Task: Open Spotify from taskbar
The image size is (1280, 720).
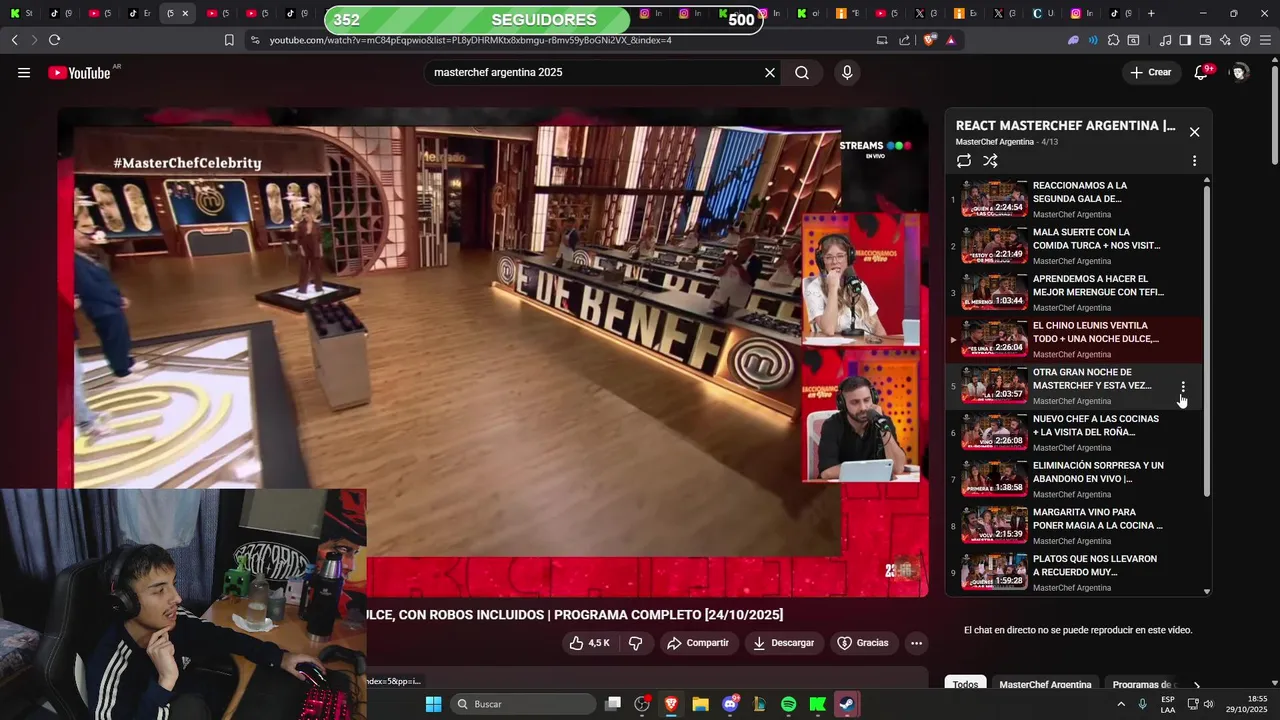Action: click(x=788, y=704)
